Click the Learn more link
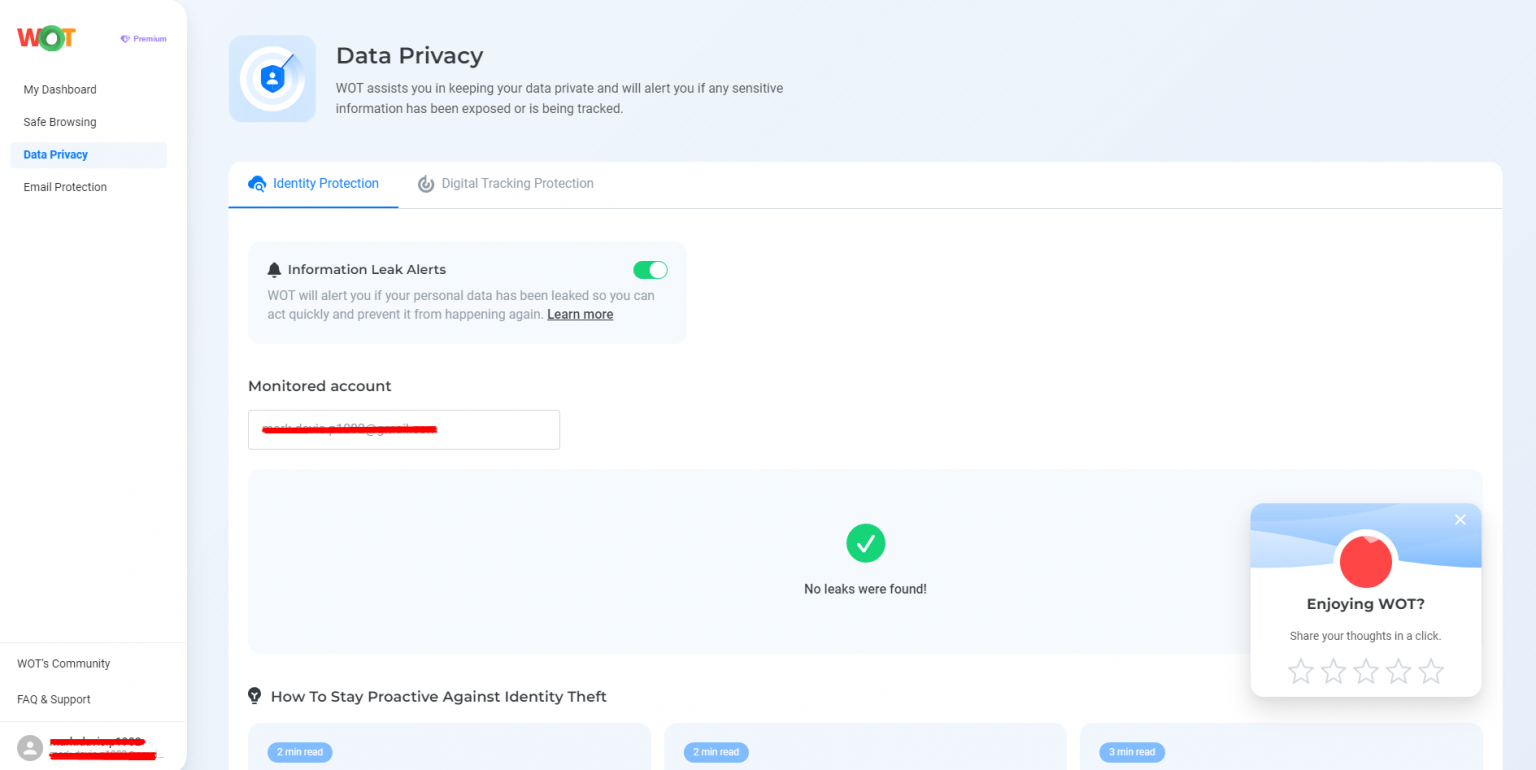This screenshot has width=1536, height=770. pos(580,314)
